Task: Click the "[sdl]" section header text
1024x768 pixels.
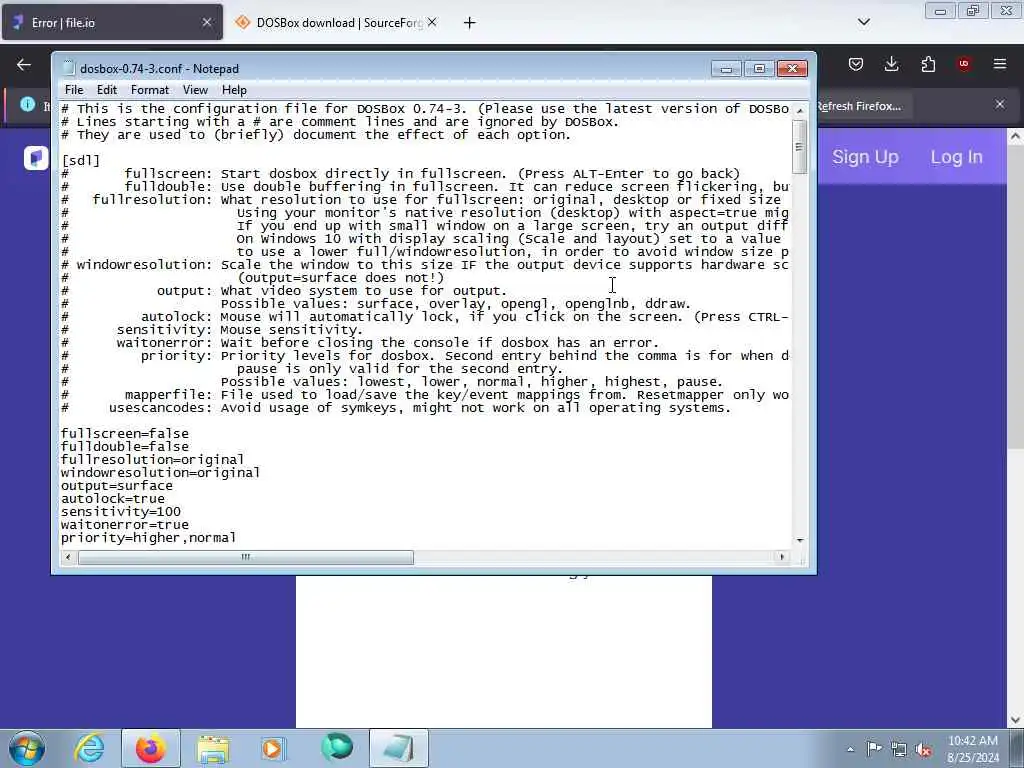Action: tap(81, 161)
